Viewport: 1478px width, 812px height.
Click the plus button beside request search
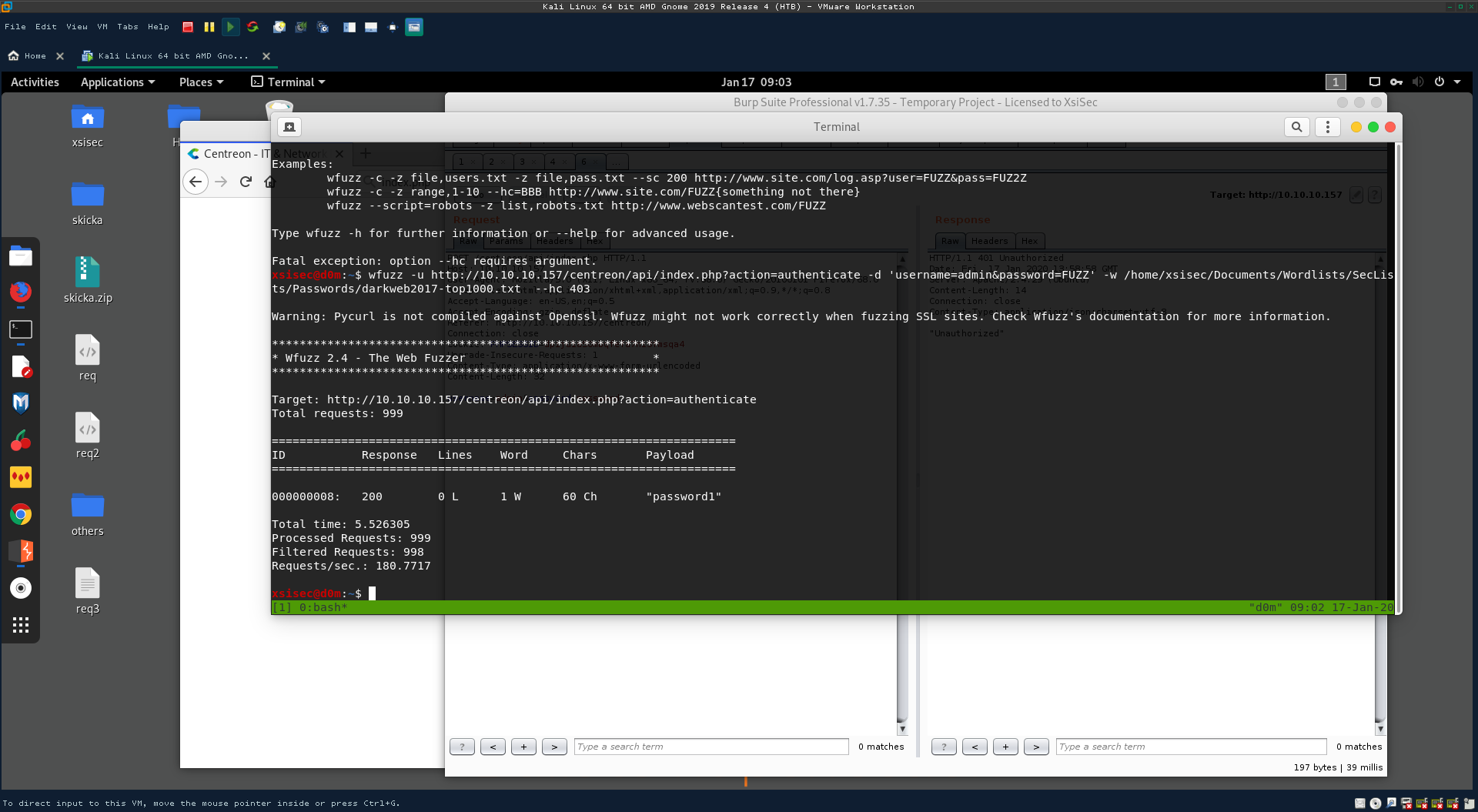[523, 747]
